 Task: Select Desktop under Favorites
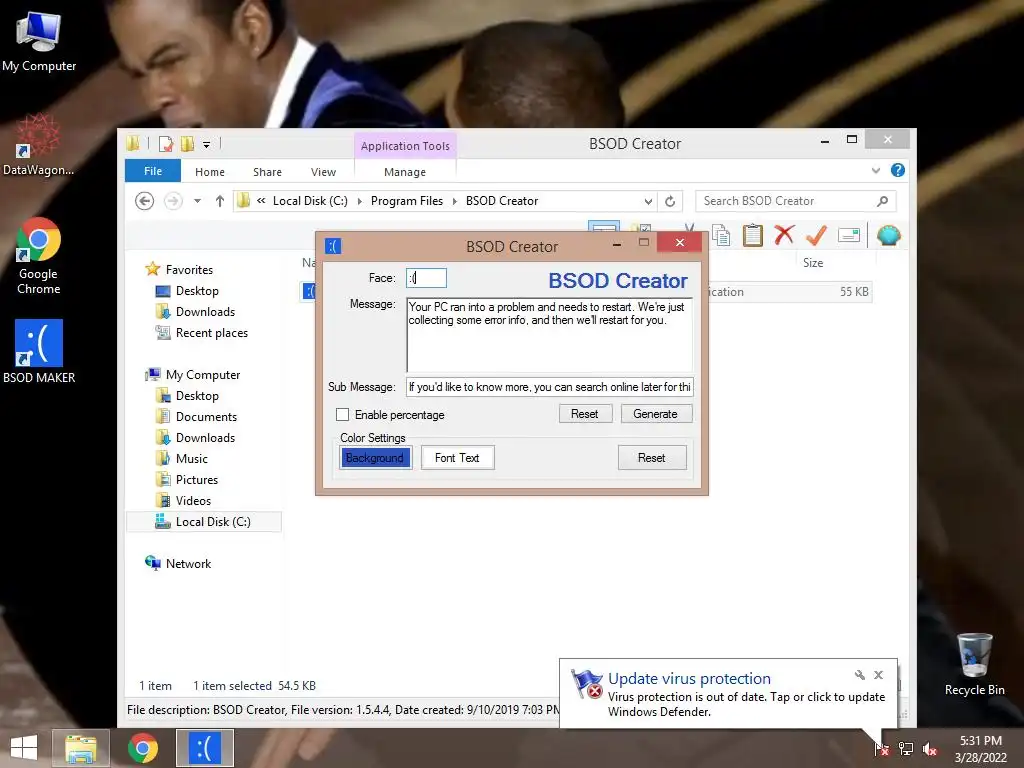pyautogui.click(x=197, y=291)
